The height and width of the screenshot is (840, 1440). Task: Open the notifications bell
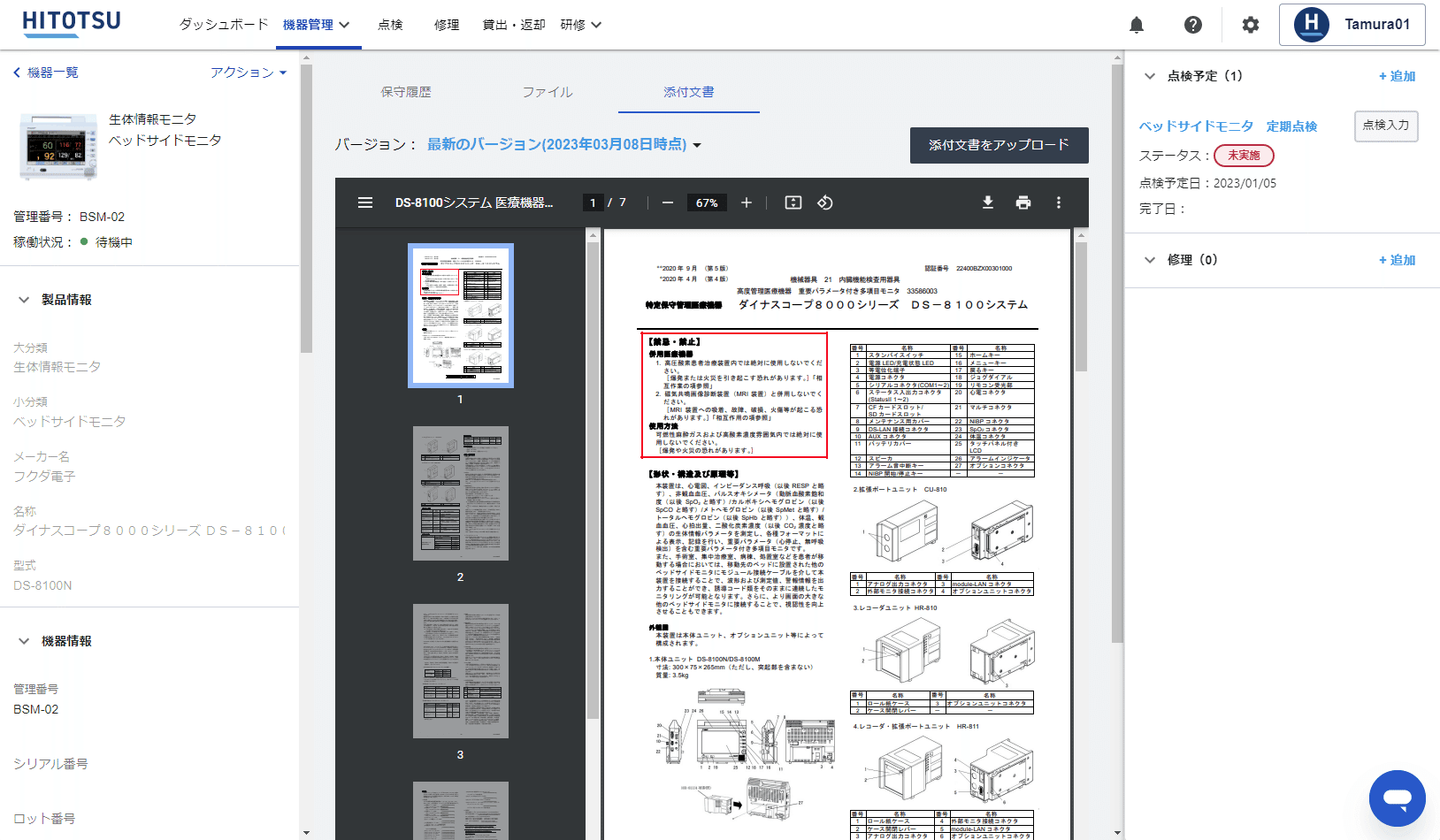tap(1137, 24)
